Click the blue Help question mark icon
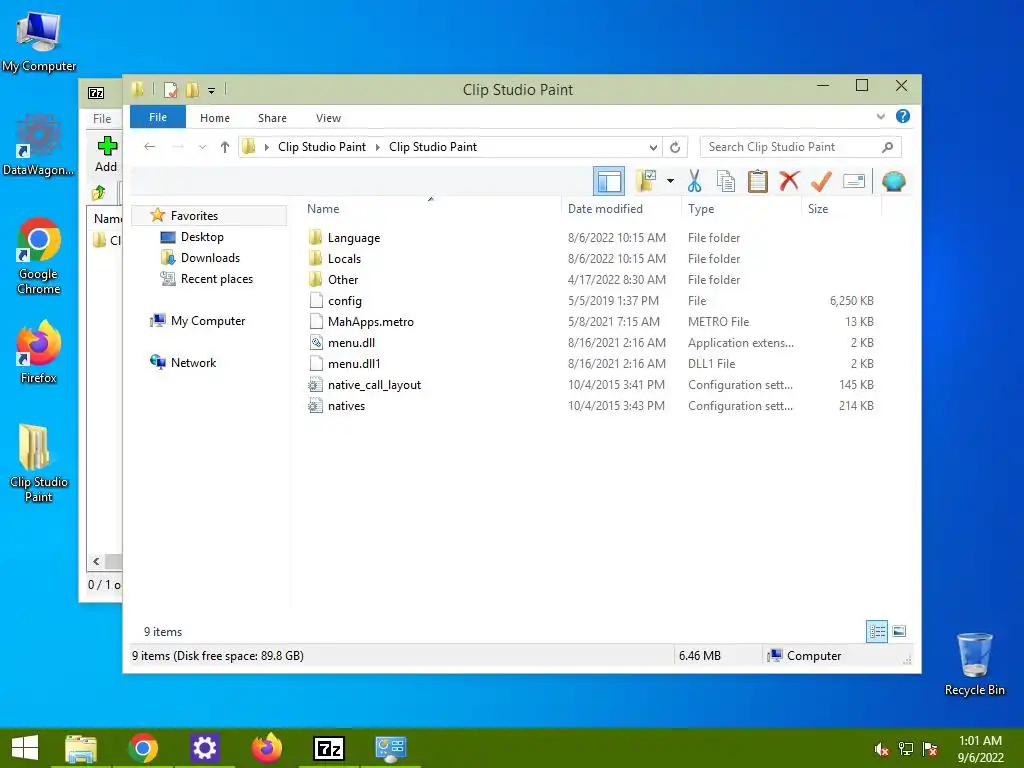Image resolution: width=1024 pixels, height=768 pixels. (903, 116)
